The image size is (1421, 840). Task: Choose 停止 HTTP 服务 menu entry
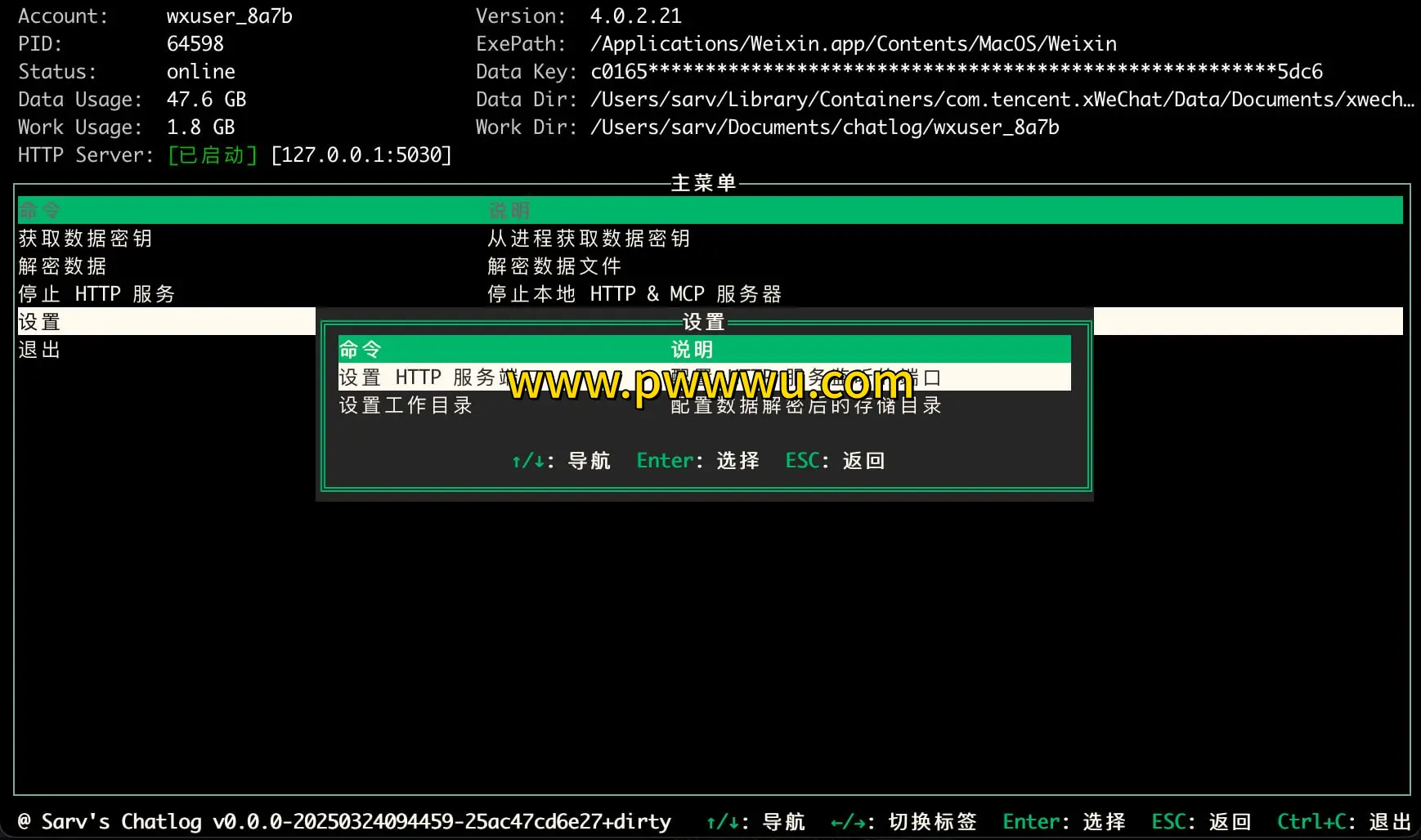pyautogui.click(x=96, y=293)
